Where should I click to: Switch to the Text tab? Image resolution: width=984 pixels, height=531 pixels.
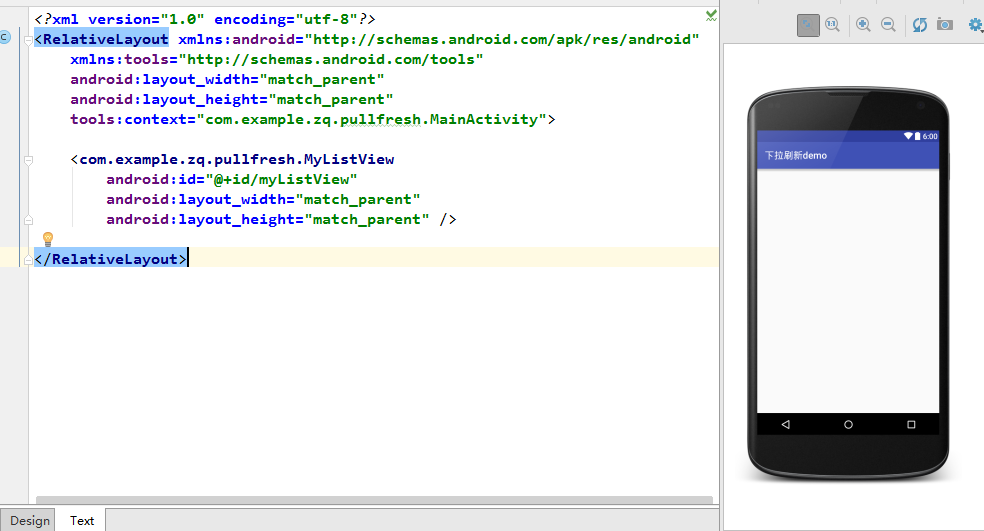tap(82, 520)
